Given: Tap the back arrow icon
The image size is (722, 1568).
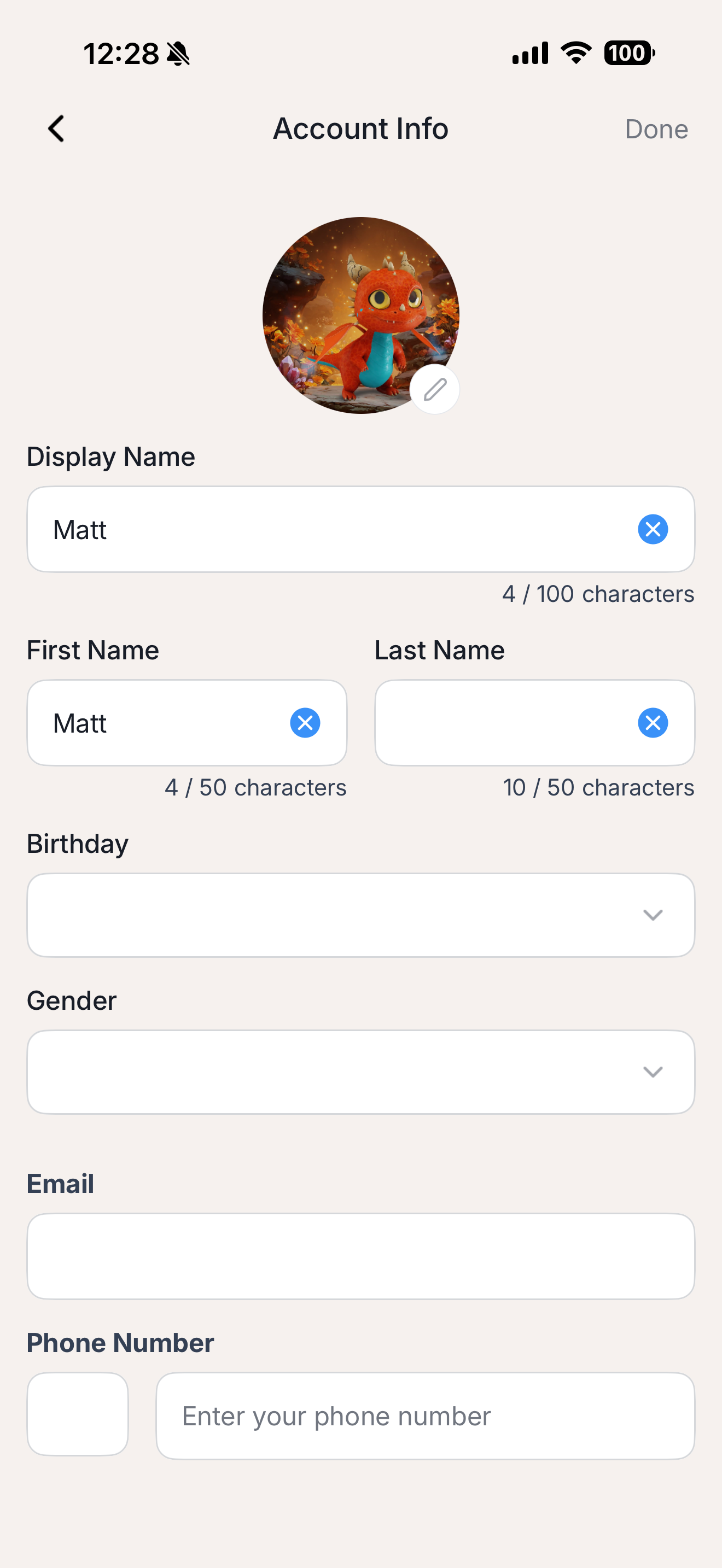Looking at the screenshot, I should [57, 129].
